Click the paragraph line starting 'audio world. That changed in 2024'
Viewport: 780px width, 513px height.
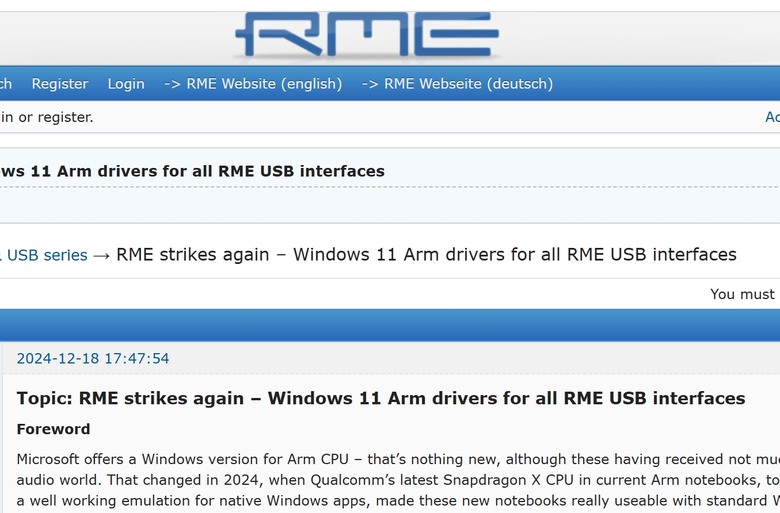point(398,480)
